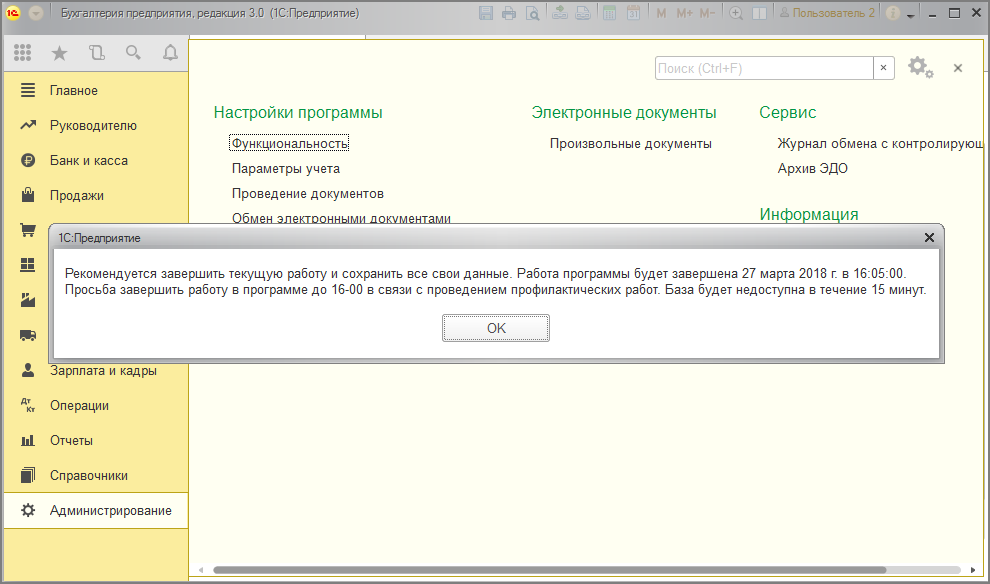The image size is (990, 584).
Task: Open the calendar icon in the title bar
Action: pos(633,14)
